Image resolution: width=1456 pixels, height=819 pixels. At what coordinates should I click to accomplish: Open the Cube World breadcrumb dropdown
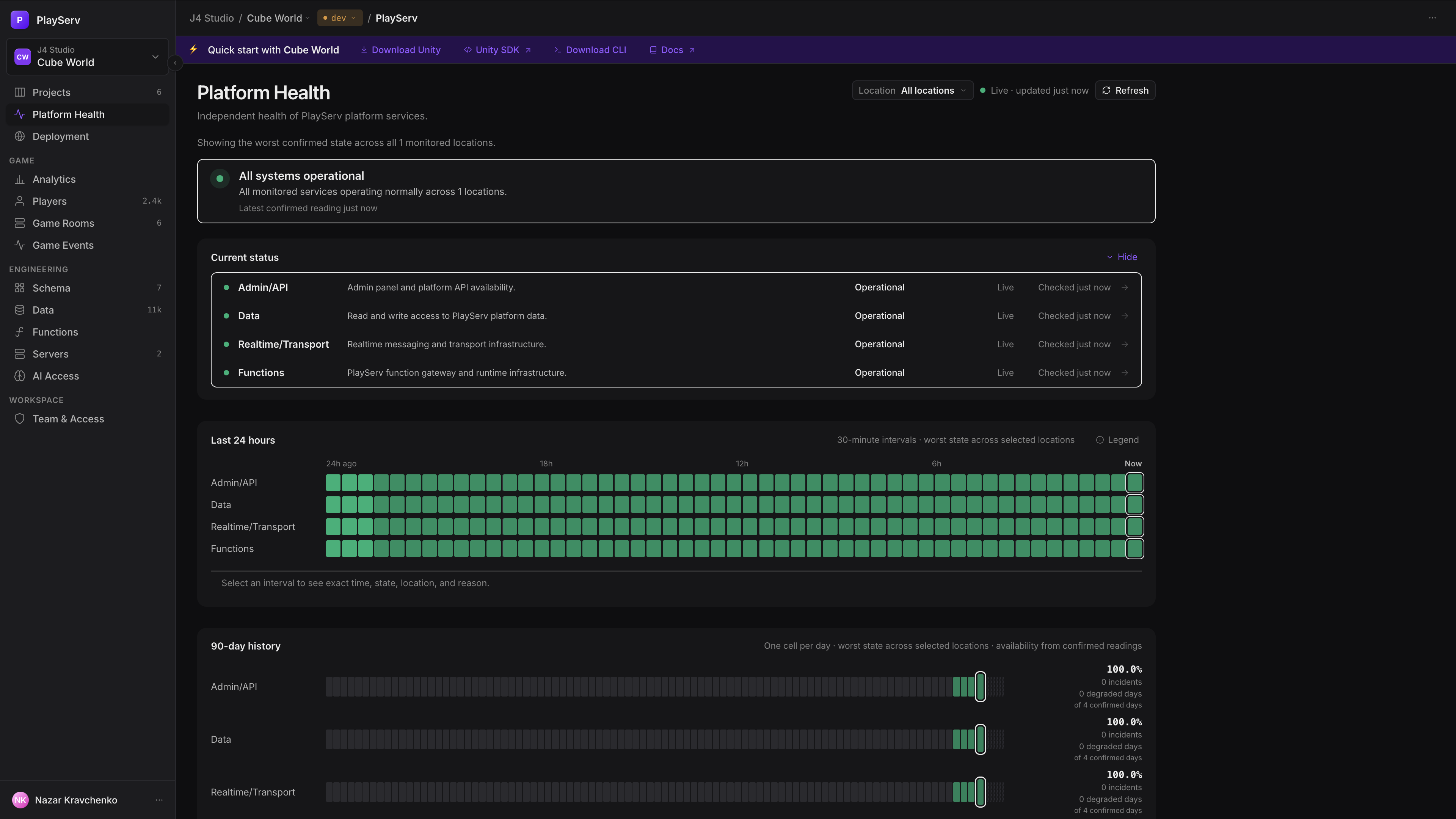point(278,18)
